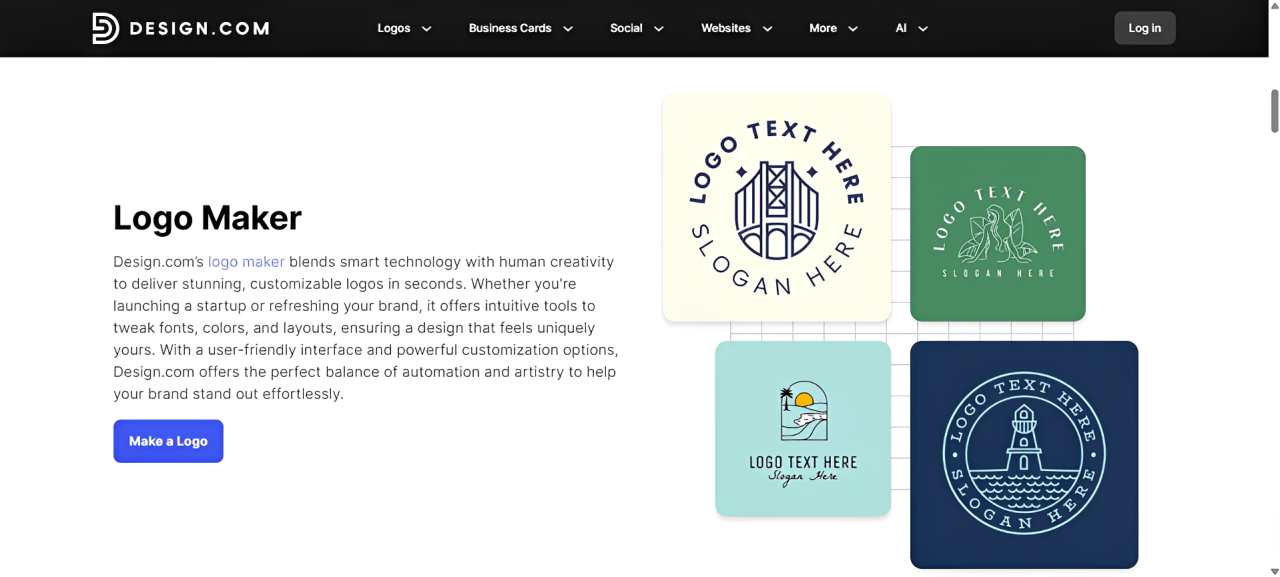Click the leaf woman line-art icon

(996, 235)
